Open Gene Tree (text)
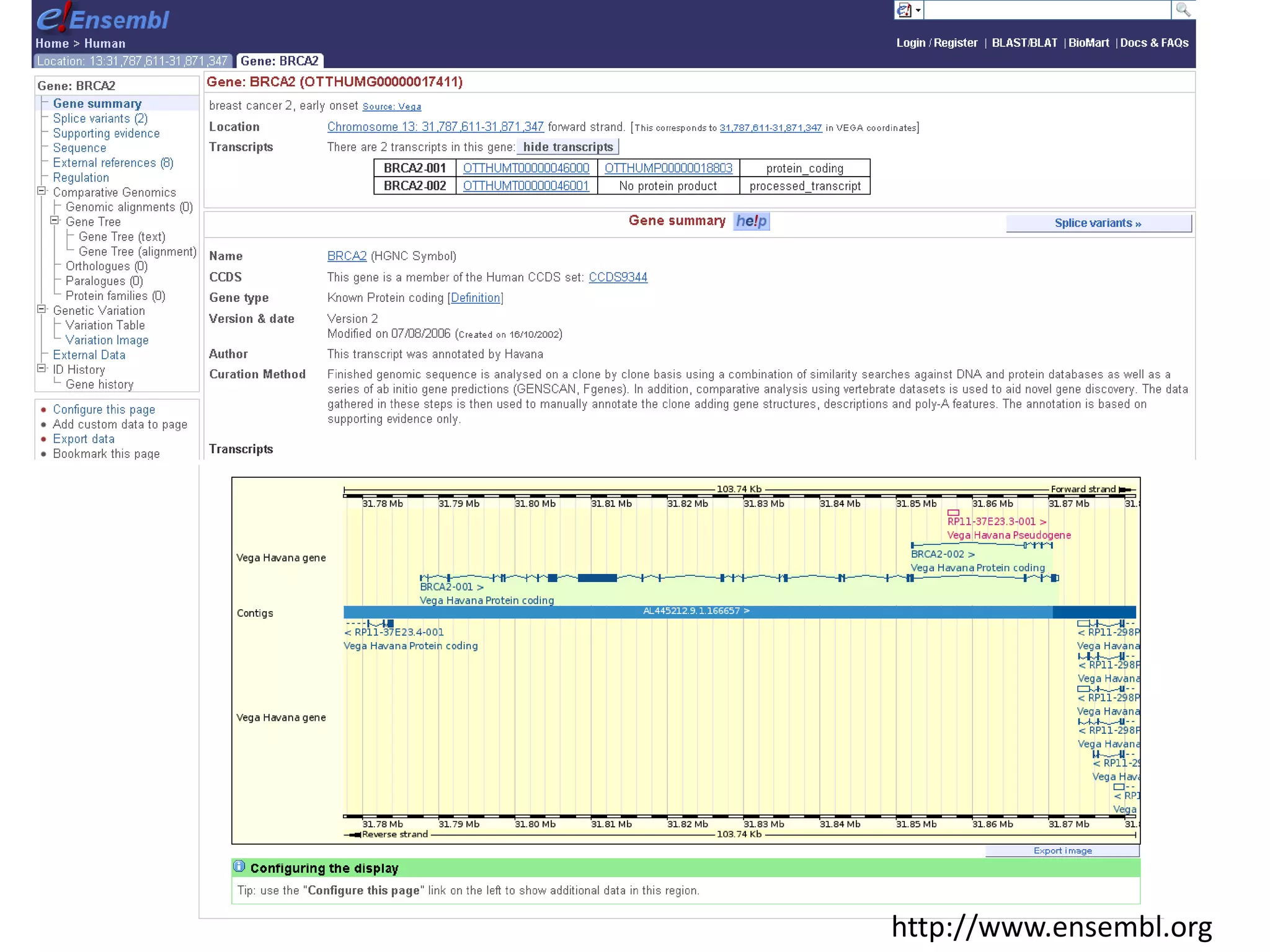Screen dimensions: 1270x952 122,237
